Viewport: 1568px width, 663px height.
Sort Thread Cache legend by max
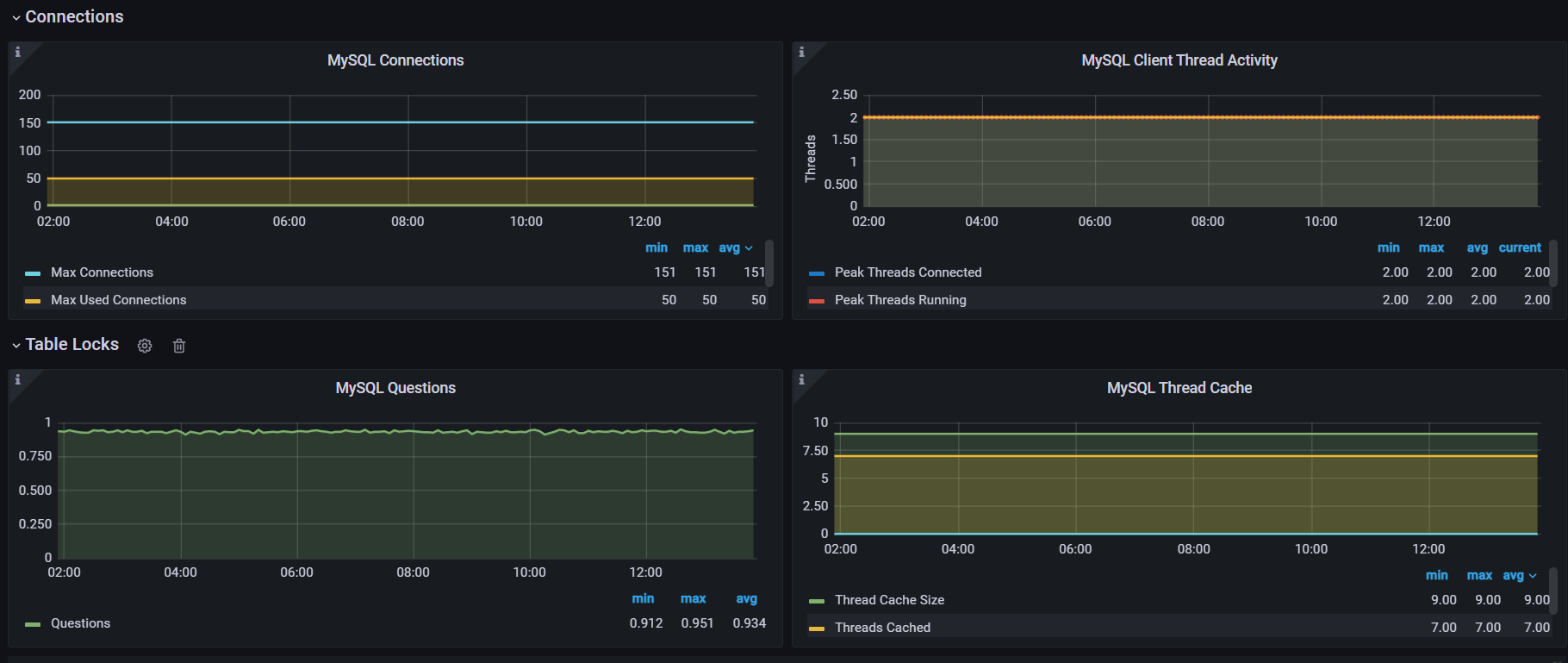(x=1479, y=575)
